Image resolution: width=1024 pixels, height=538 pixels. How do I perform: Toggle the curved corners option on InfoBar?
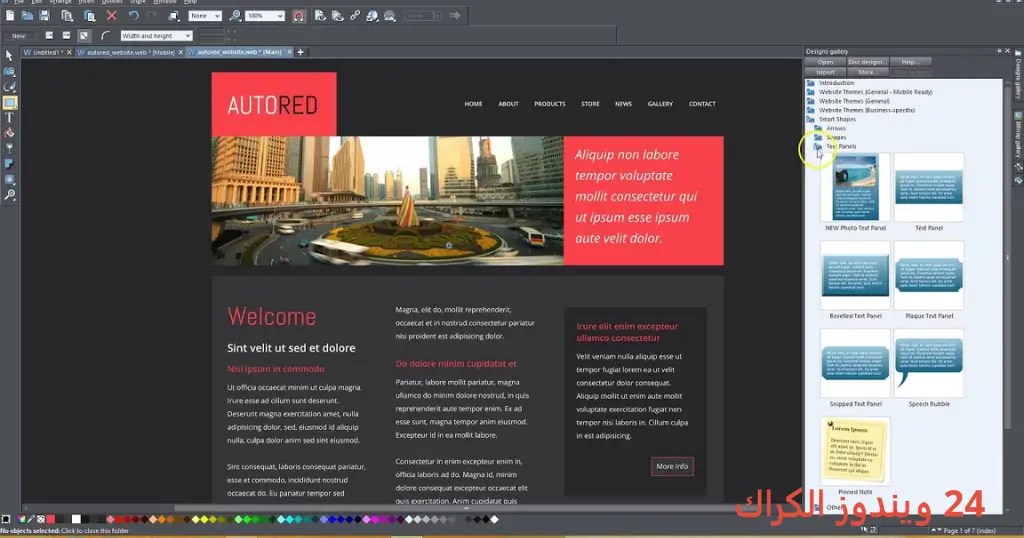[105, 36]
